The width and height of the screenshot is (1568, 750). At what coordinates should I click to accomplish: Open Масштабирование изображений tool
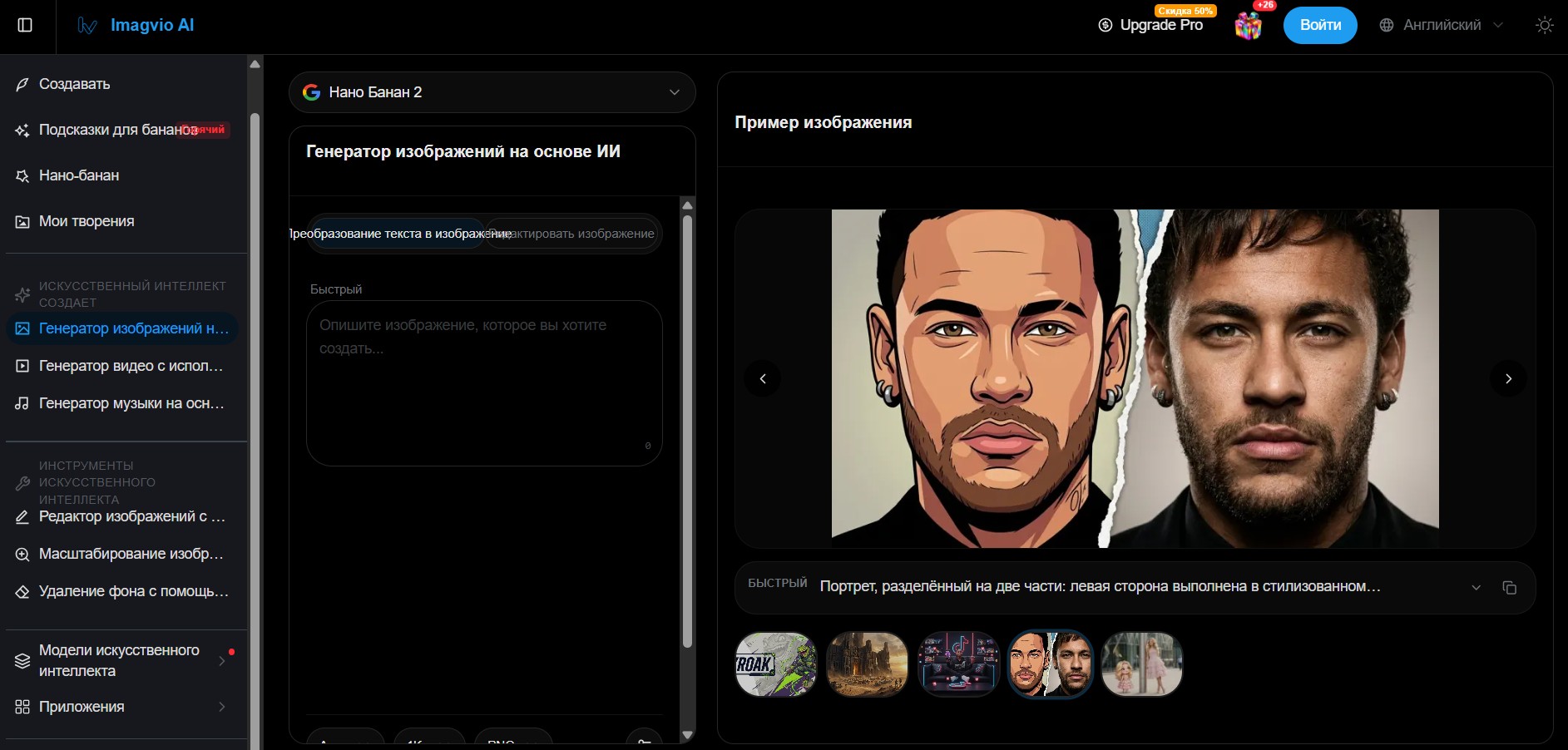coord(123,554)
